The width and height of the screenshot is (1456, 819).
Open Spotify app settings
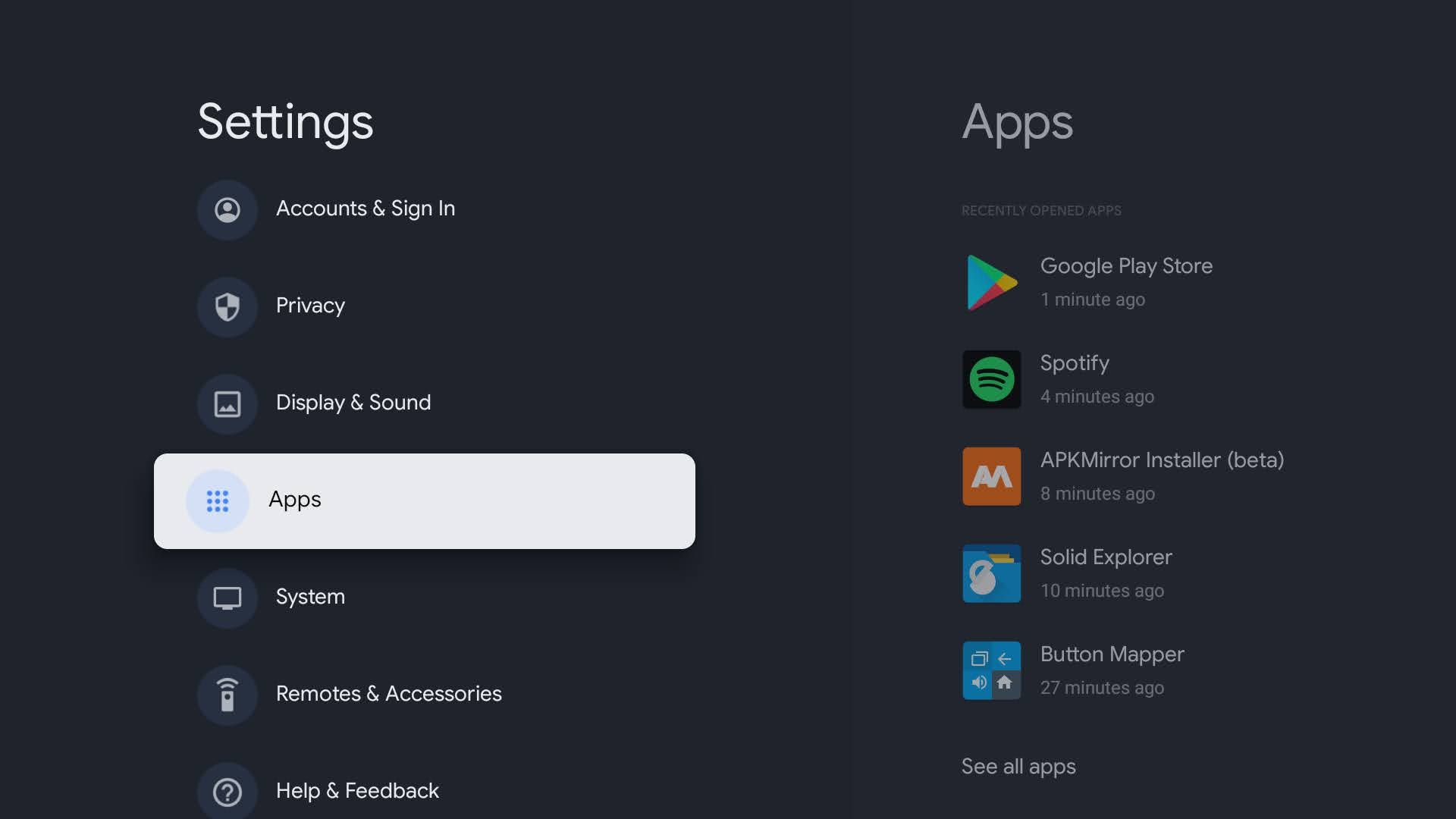point(1074,378)
